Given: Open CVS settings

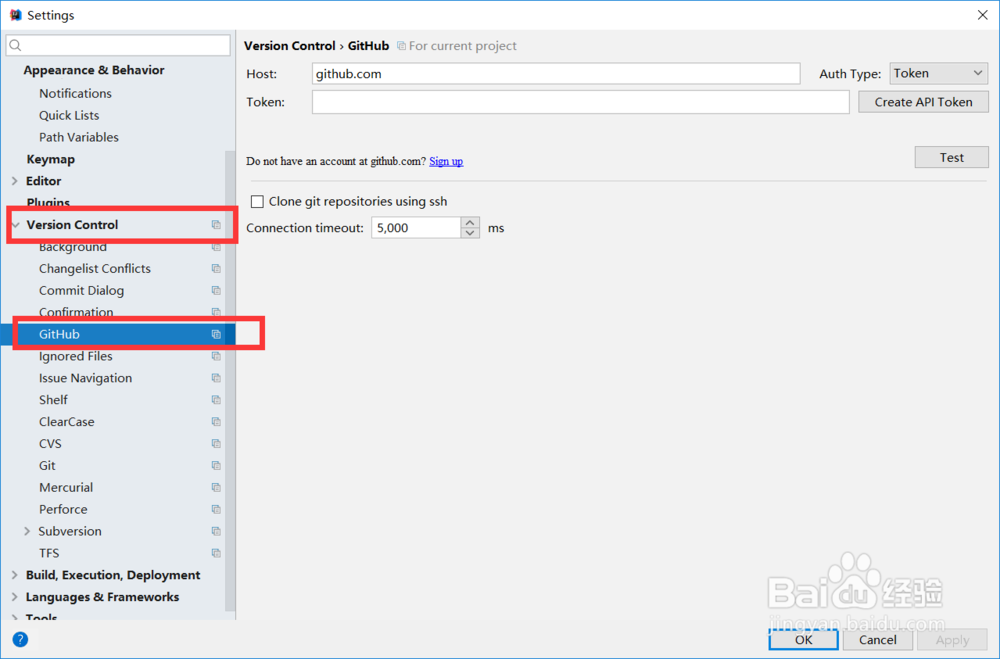Looking at the screenshot, I should tap(50, 443).
